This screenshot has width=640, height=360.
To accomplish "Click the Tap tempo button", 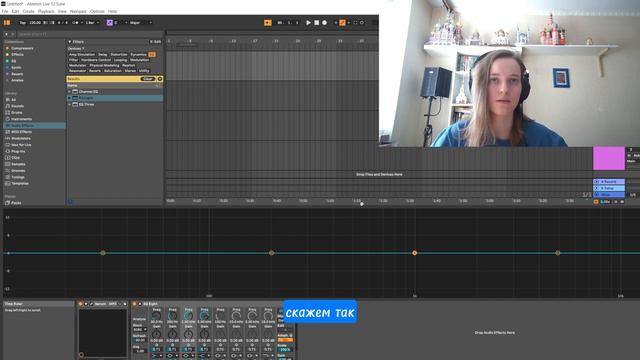I will (x=22, y=22).
